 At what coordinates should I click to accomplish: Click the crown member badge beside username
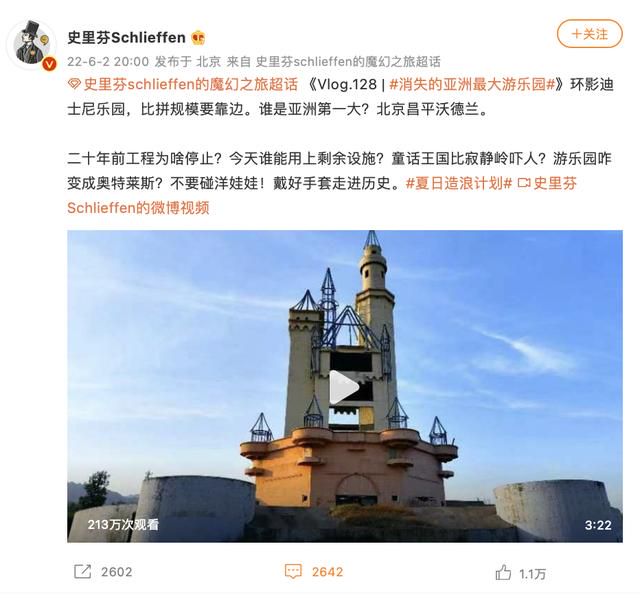click(x=198, y=38)
